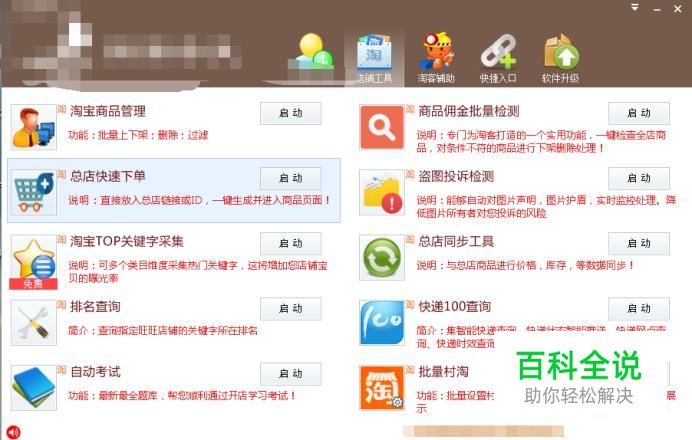Screen dimensions: 692x440
Task: Click the wrench-screwdriver 排名查询 icon
Action: pos(34,323)
